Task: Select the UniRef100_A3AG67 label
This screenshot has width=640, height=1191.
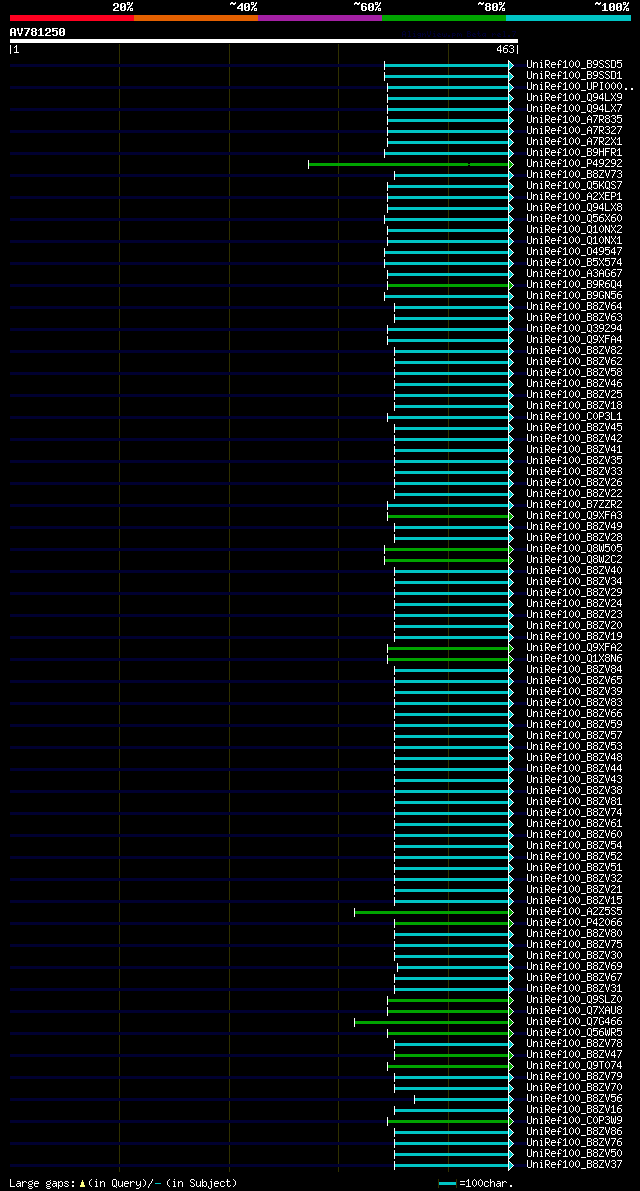Action: pos(574,274)
